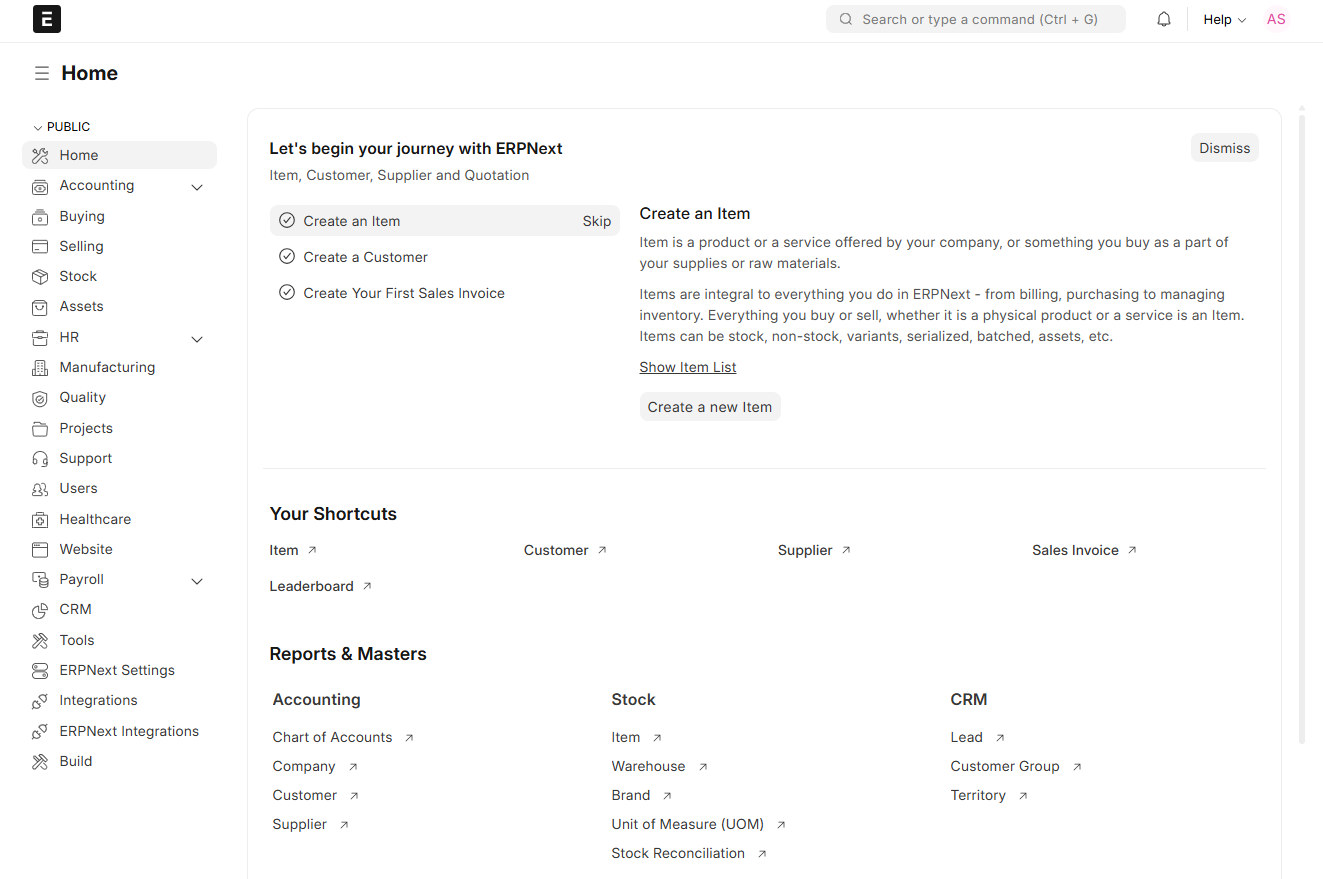Viewport: 1323px width, 879px height.
Task: Click the Buying sidebar icon
Action: pyautogui.click(x=40, y=216)
